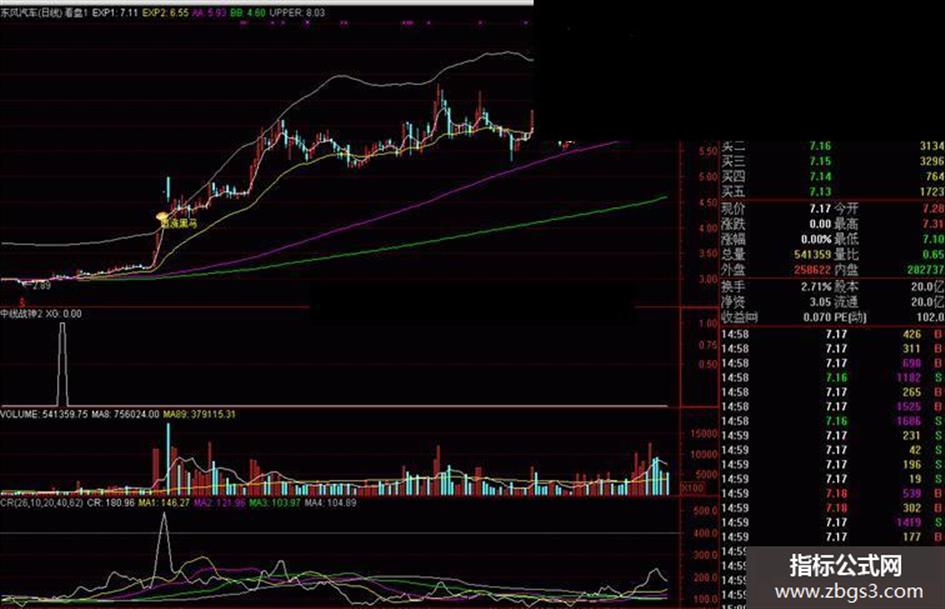Image resolution: width=945 pixels, height=609 pixels.
Task: Click the 买五 bid row label
Action: point(733,192)
